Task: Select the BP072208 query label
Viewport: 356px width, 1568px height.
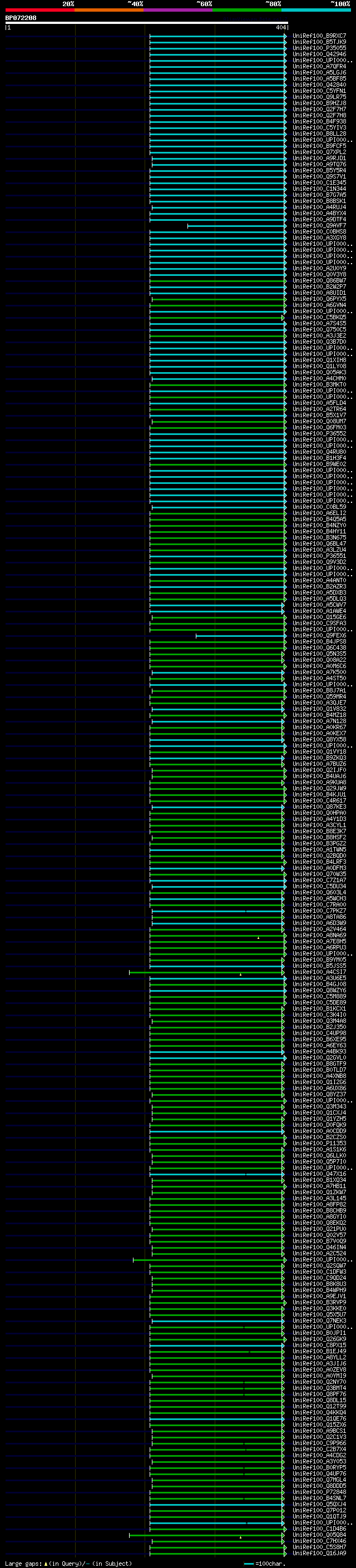Action: (x=21, y=18)
